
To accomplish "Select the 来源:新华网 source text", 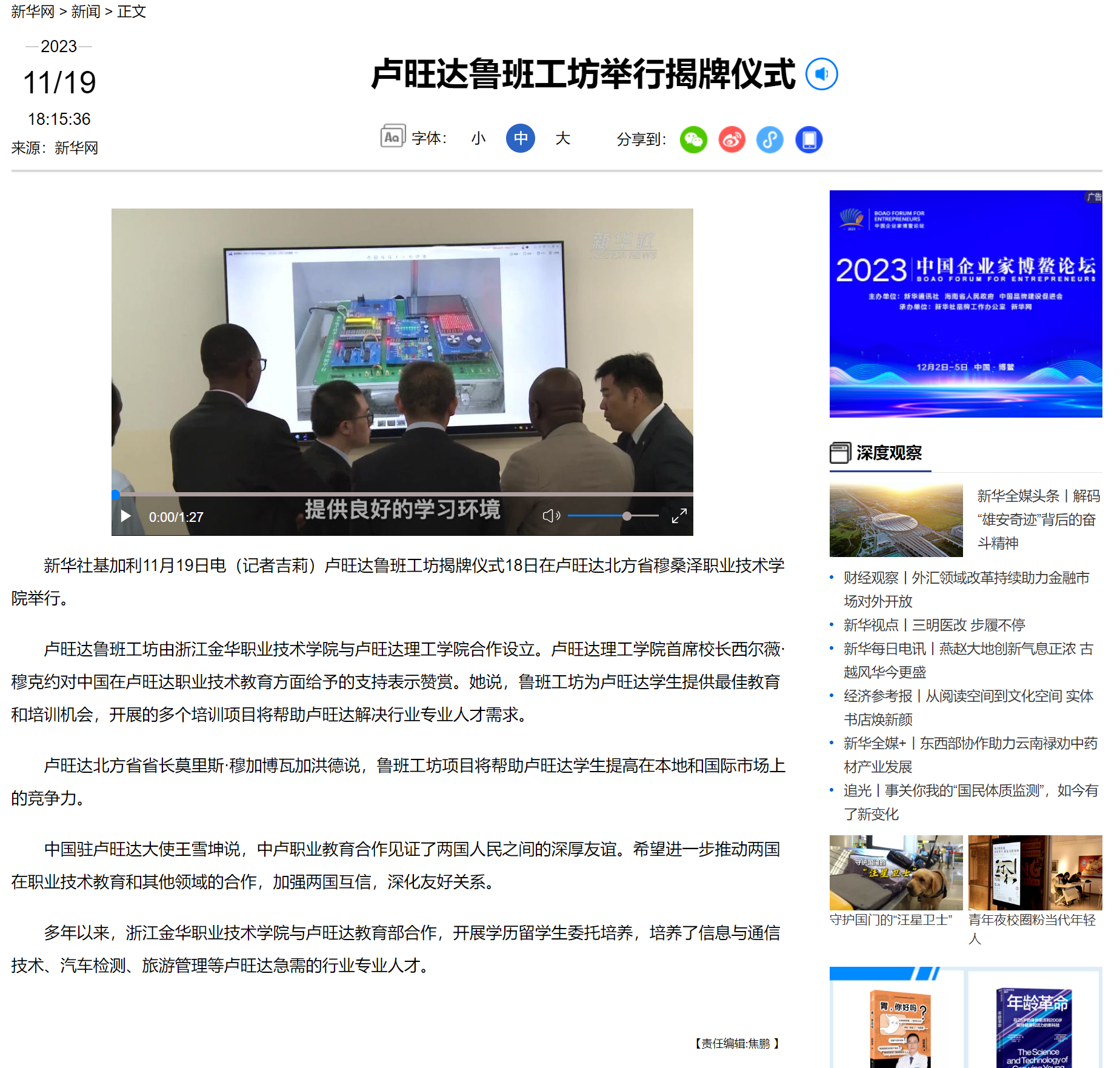I will click(55, 148).
